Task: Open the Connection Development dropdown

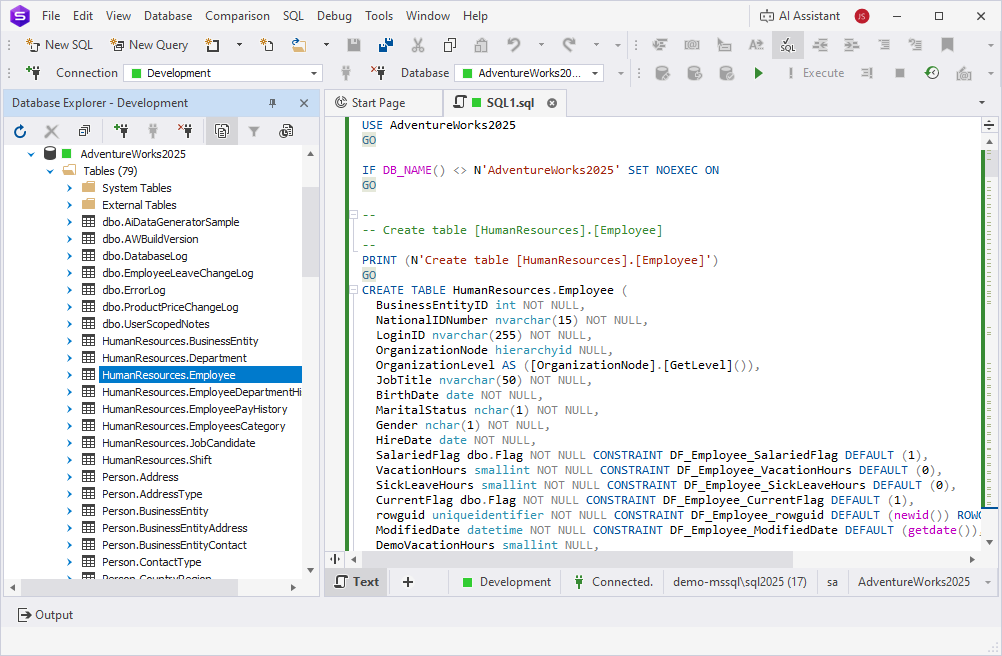Action: tap(223, 73)
